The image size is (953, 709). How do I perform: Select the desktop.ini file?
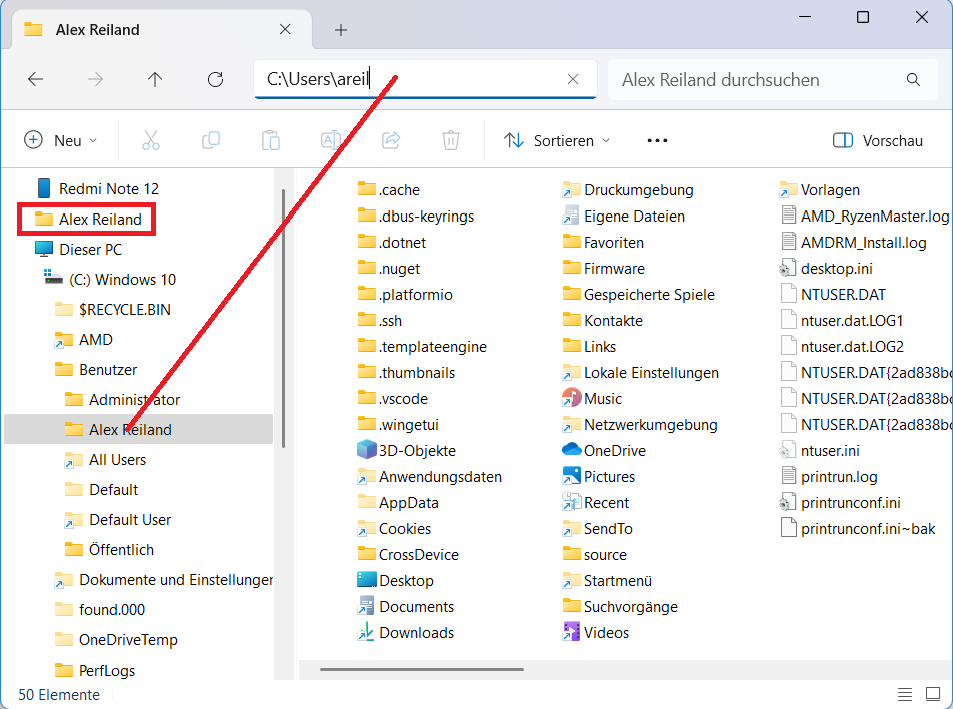[x=827, y=269]
